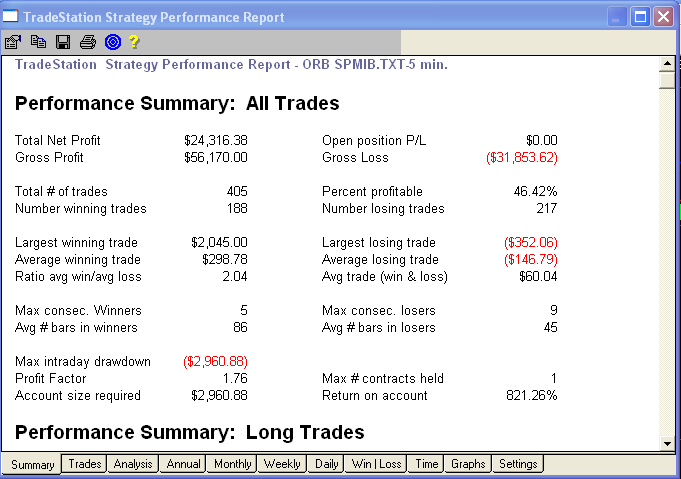This screenshot has width=681, height=479.
Task: Open the Trades tab
Action: (85, 464)
